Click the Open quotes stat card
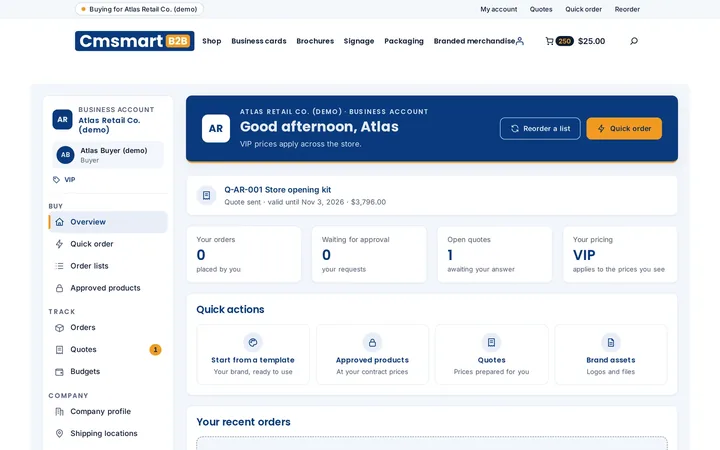This screenshot has height=450, width=720. [495, 254]
